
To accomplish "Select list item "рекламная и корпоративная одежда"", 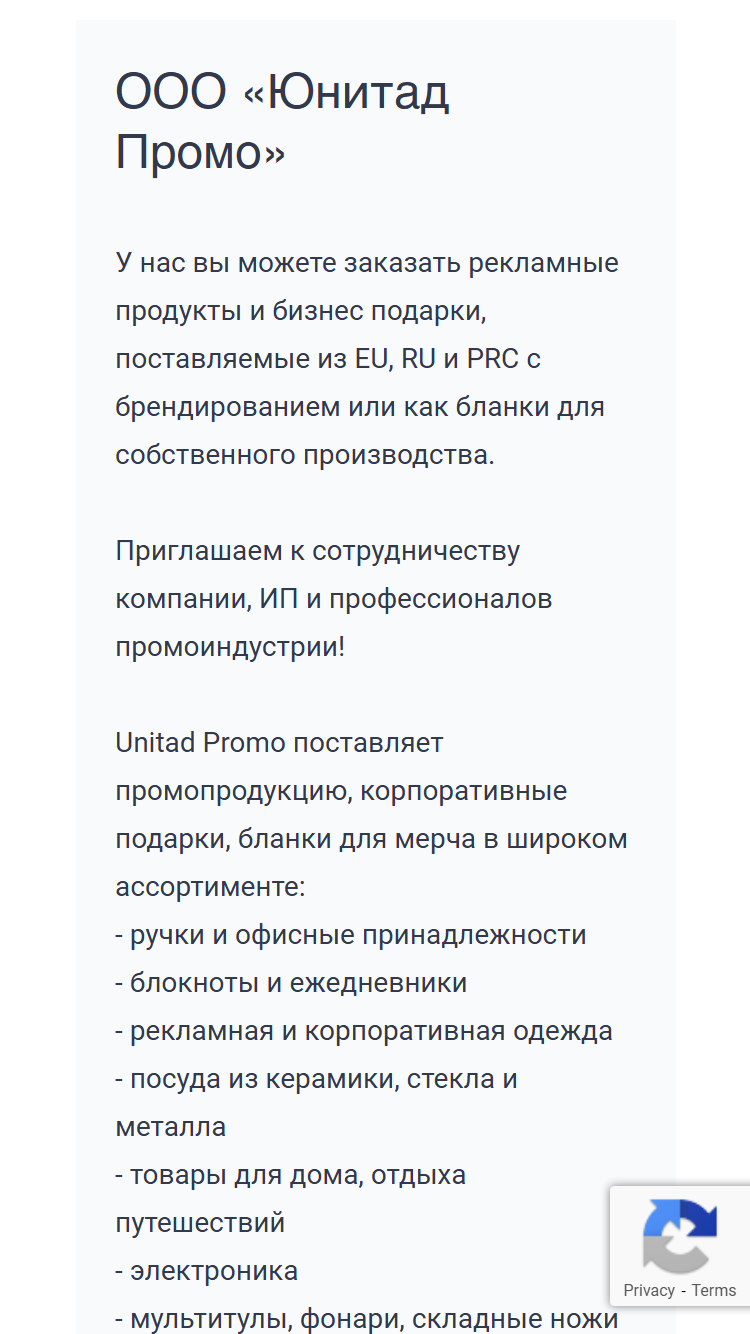I will 364,1031.
